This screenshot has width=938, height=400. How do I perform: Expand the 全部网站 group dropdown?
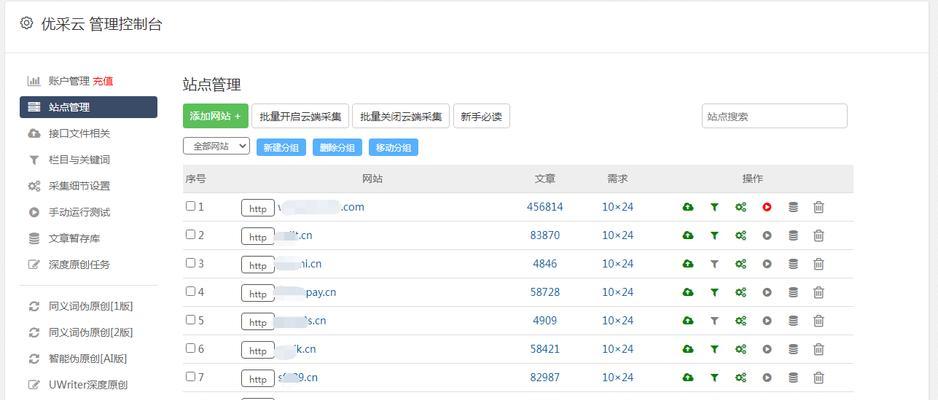pyautogui.click(x=217, y=146)
